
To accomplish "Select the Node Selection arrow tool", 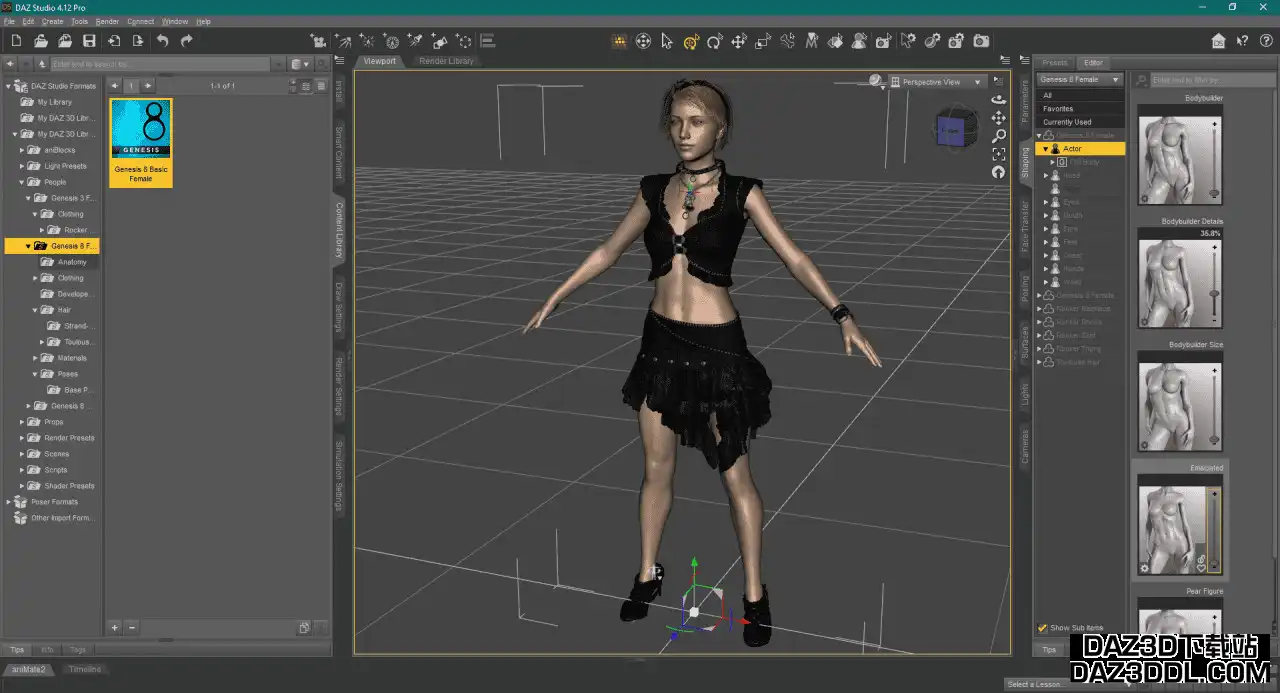I will [667, 41].
